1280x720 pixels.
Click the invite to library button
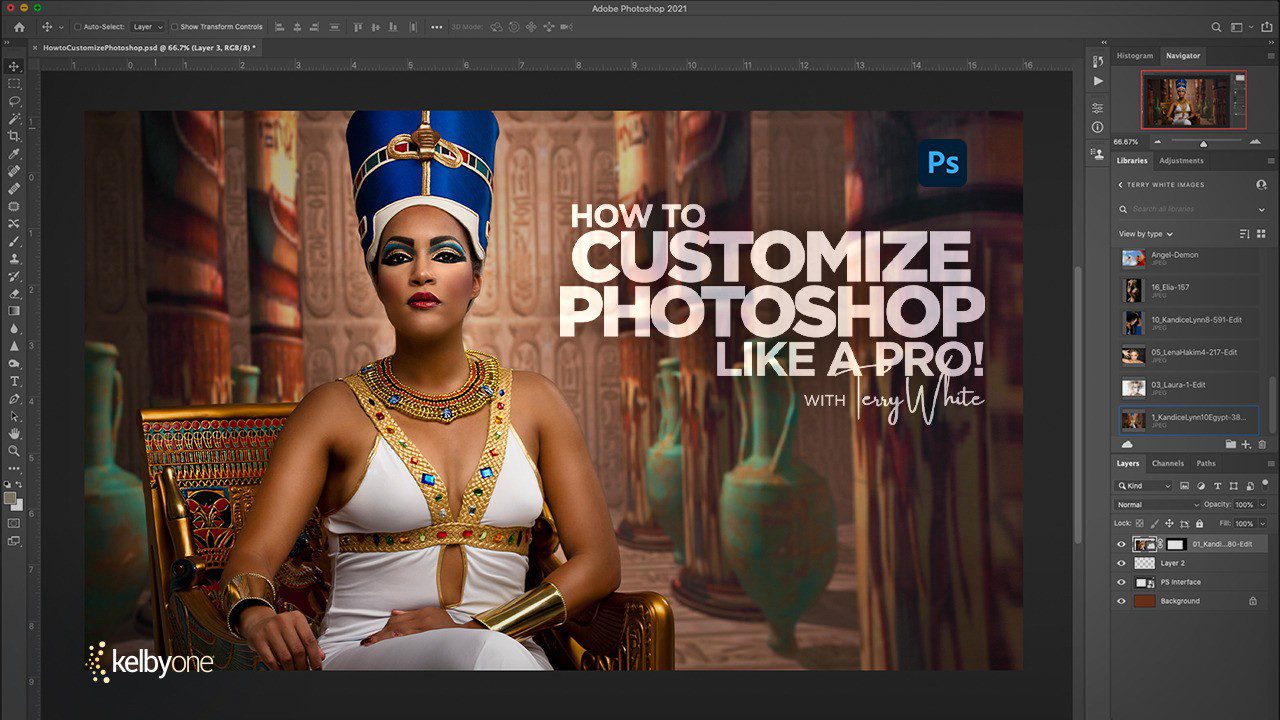(1261, 185)
